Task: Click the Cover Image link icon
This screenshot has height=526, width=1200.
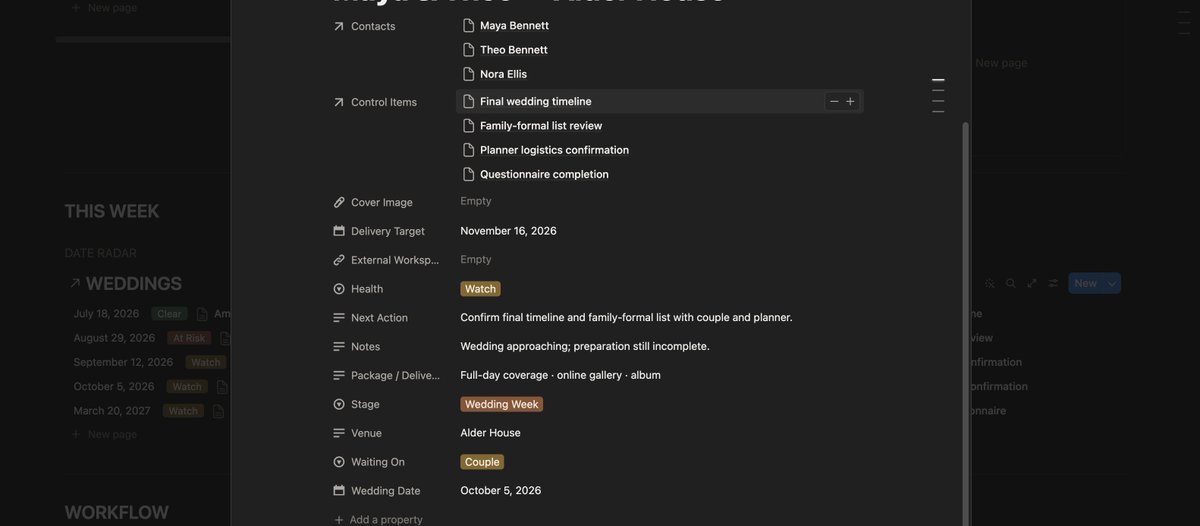Action: pos(339,202)
